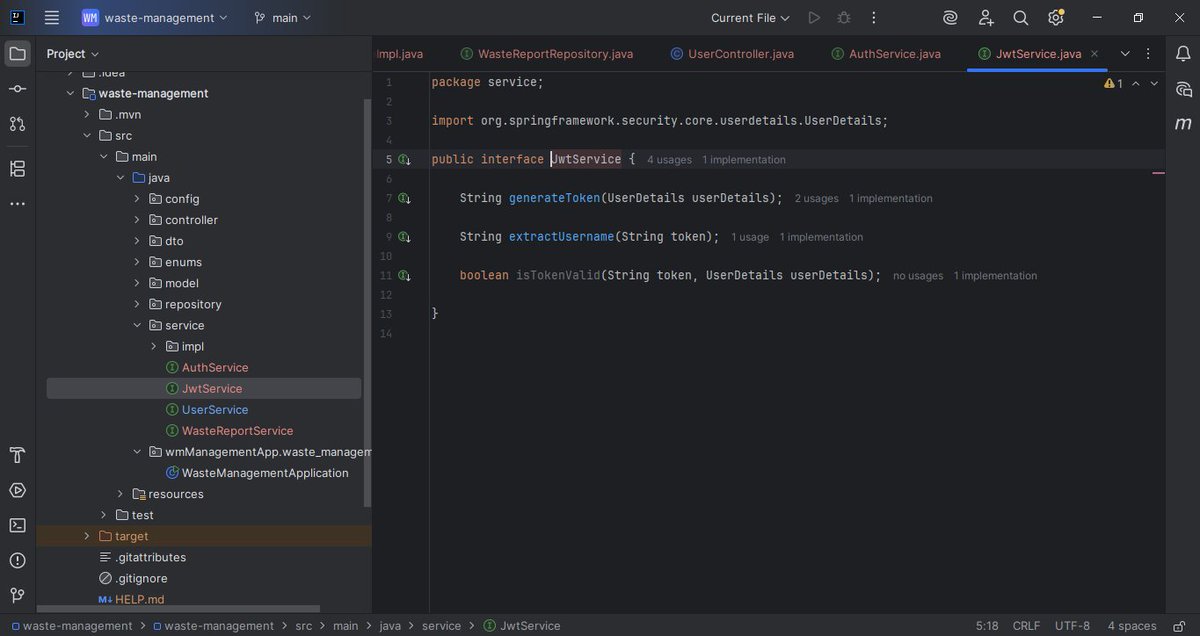Image resolution: width=1200 pixels, height=636 pixels.
Task: Select AuthService in project tree
Action: 215,368
